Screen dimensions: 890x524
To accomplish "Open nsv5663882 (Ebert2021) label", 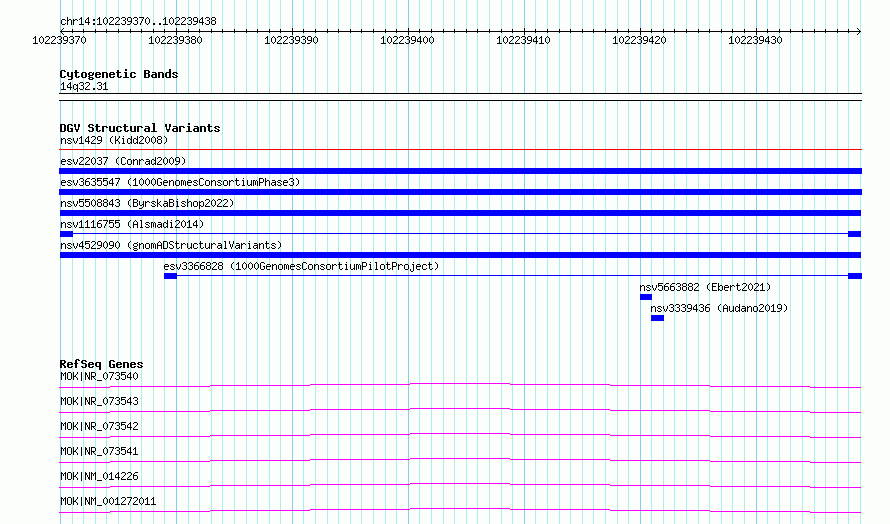I will pyautogui.click(x=706, y=287).
